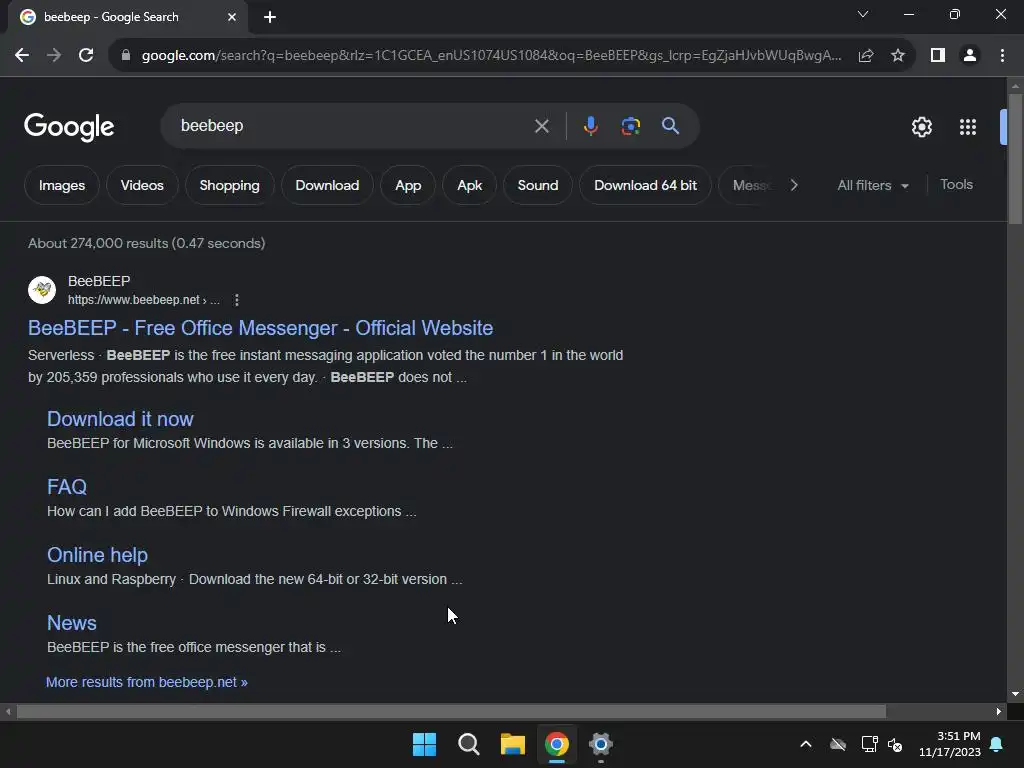Bookmark this page with the star icon

click(898, 56)
